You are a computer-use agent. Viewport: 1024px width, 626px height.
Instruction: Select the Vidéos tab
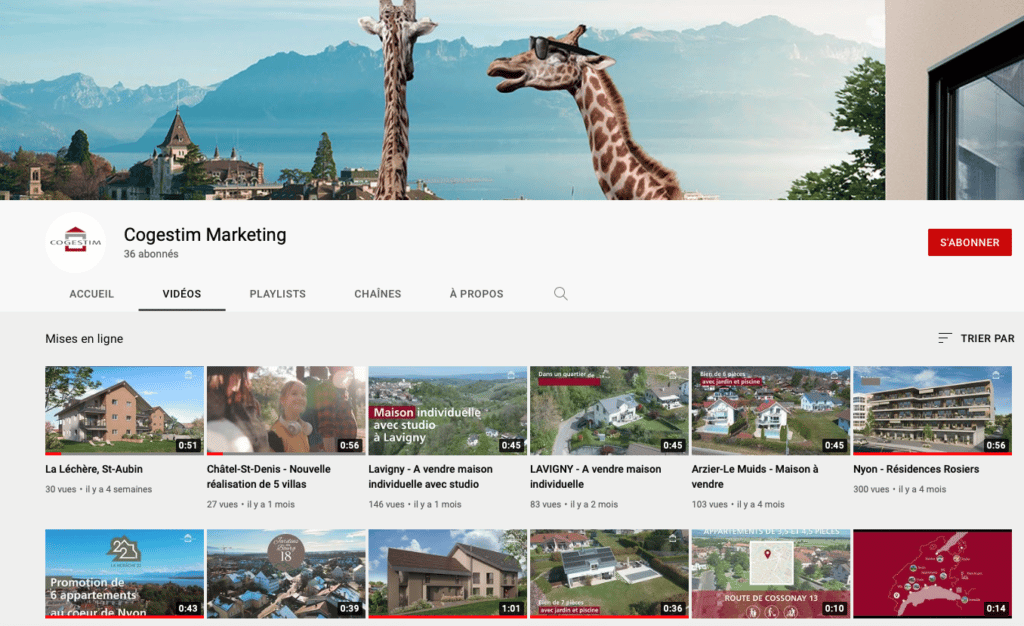[182, 294]
